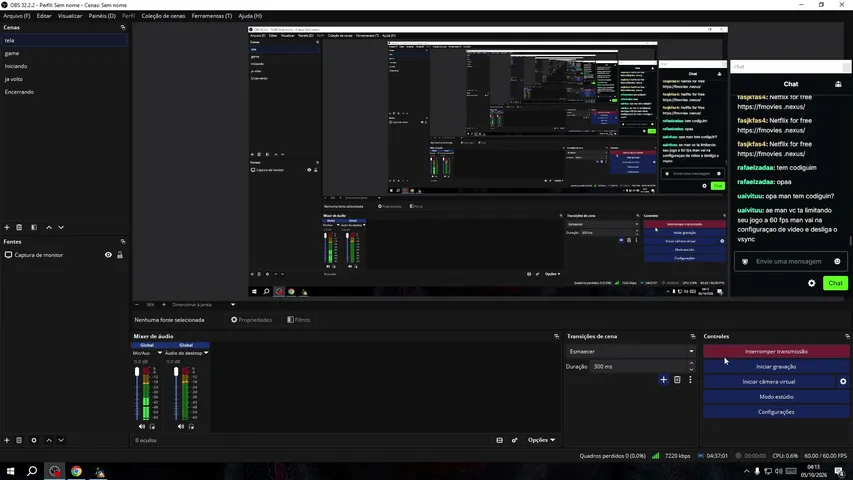Open Áudio do desktop options dropdown arrow
The image size is (853, 480).
(x=206, y=353)
